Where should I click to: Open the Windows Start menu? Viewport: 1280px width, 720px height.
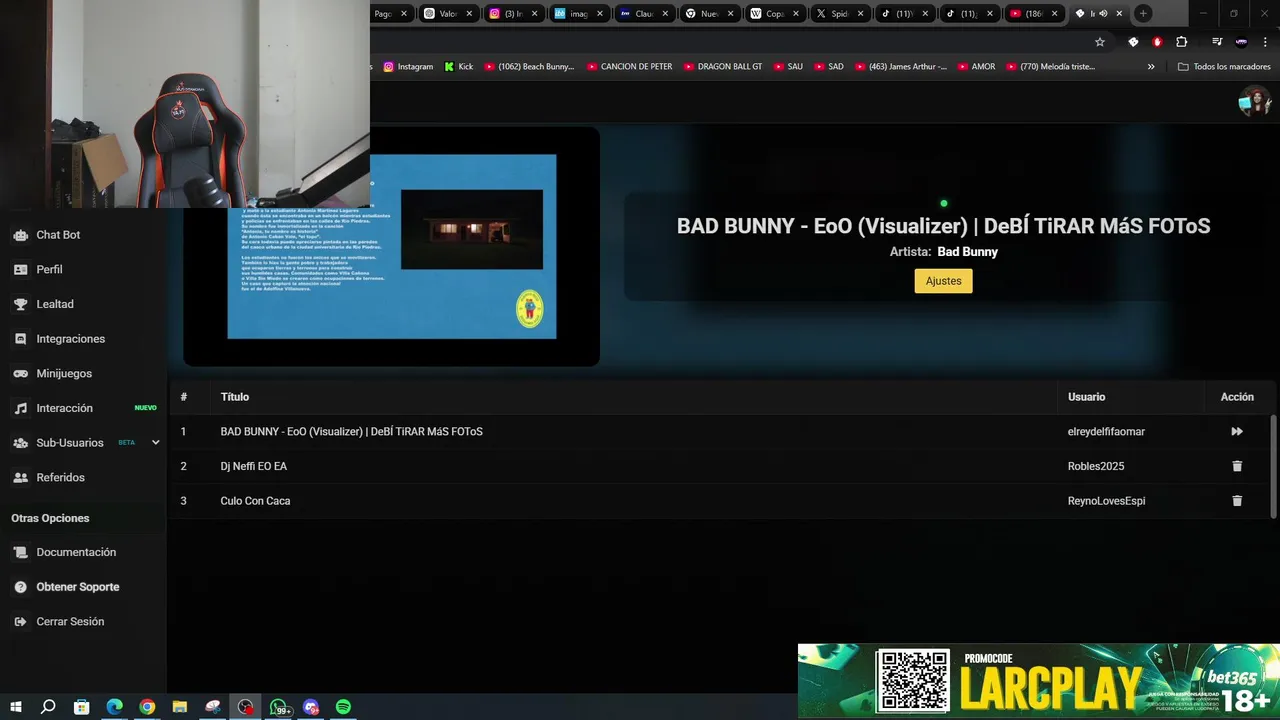pos(16,707)
